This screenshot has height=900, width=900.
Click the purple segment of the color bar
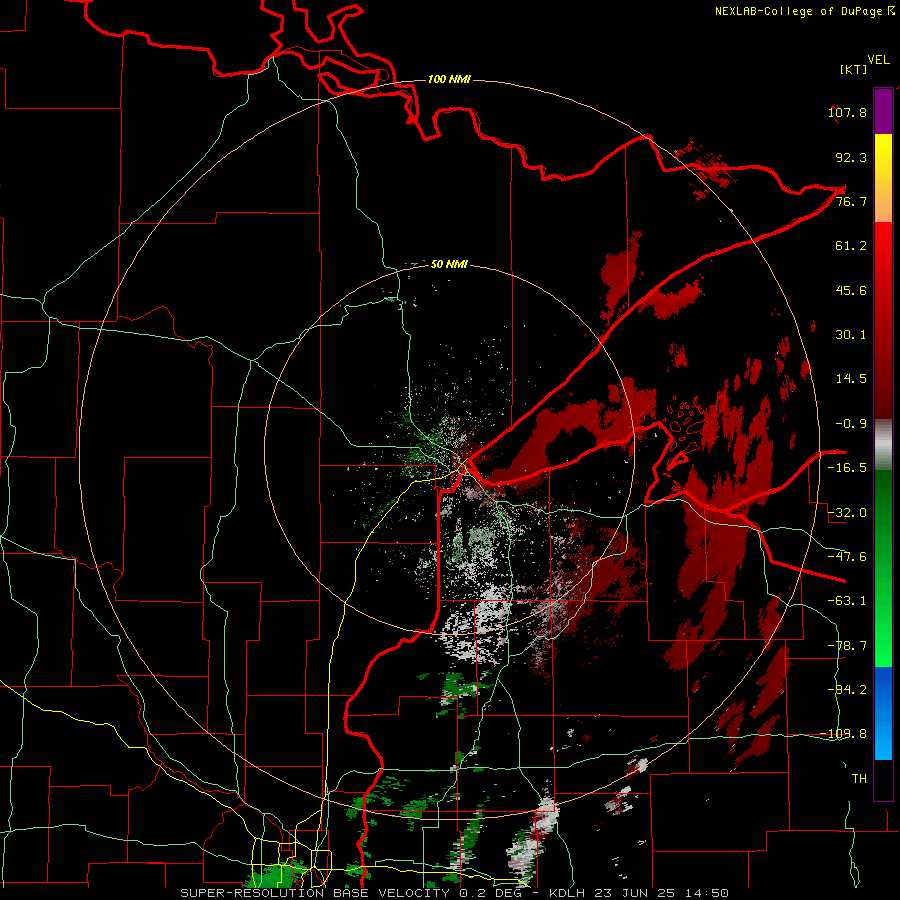883,112
